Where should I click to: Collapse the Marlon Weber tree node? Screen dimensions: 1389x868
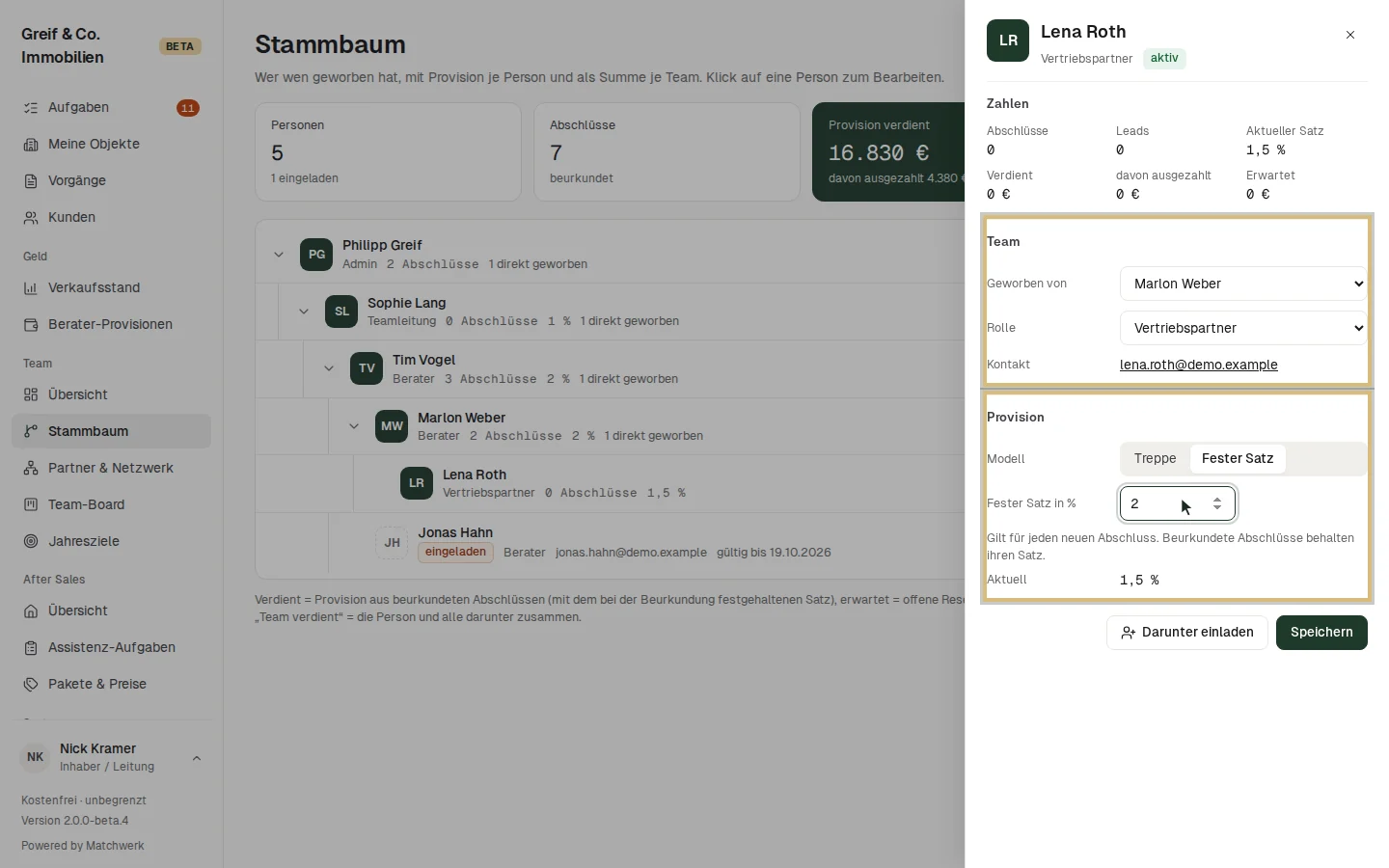(x=354, y=426)
